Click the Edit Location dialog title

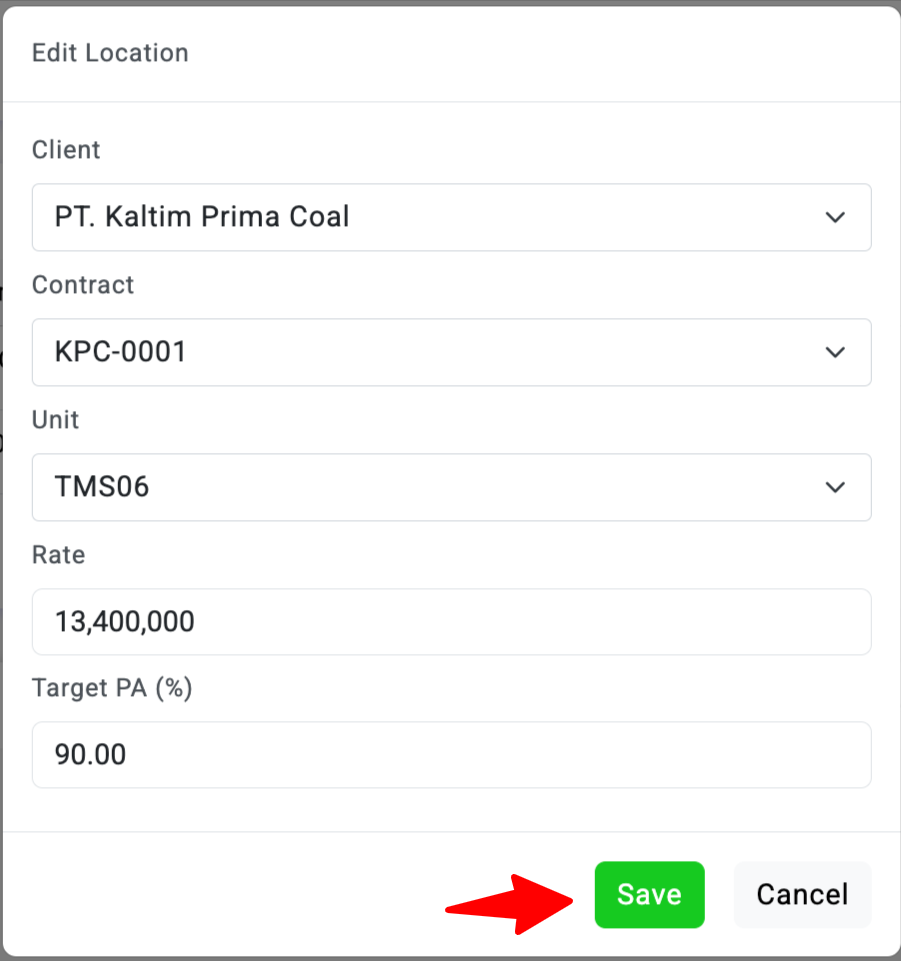[x=110, y=53]
